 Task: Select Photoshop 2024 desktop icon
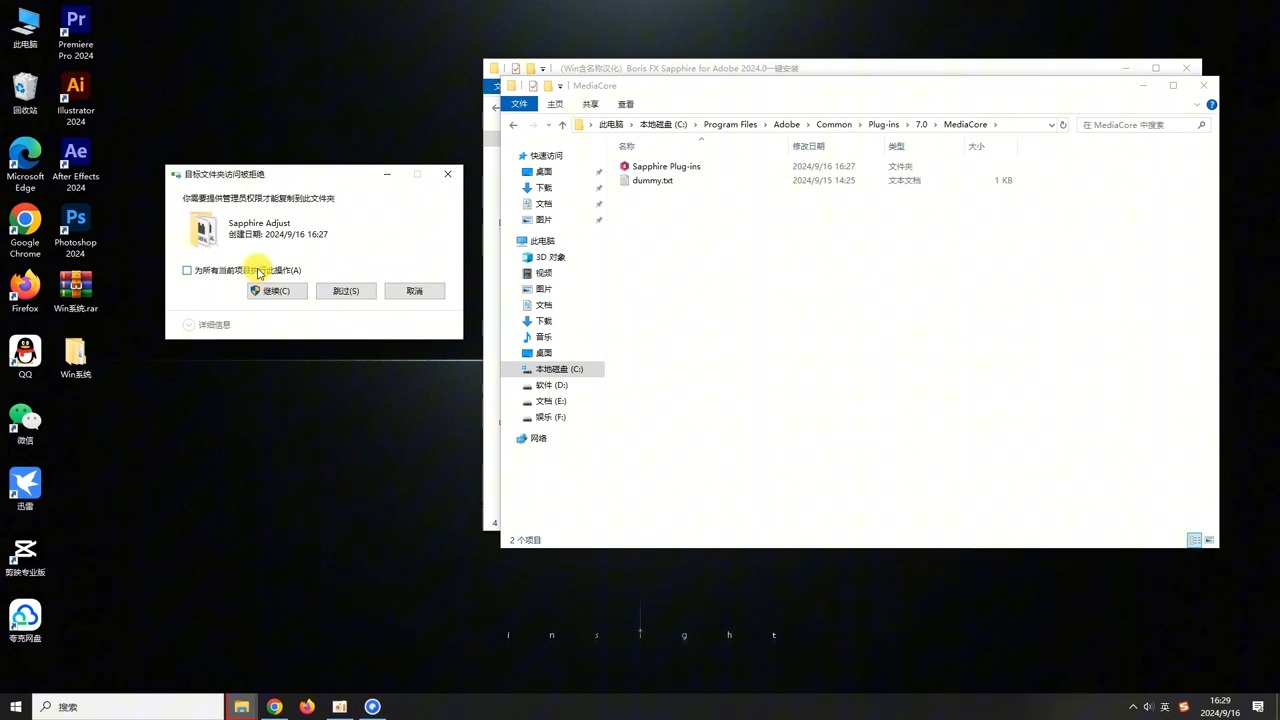click(x=75, y=231)
